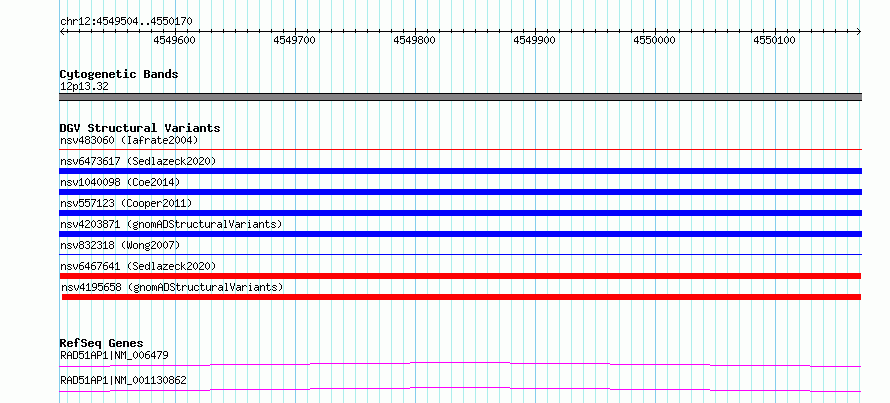Viewport: 890px width, 403px height.
Task: Click the 12p13.32 band label
Action: point(84,87)
